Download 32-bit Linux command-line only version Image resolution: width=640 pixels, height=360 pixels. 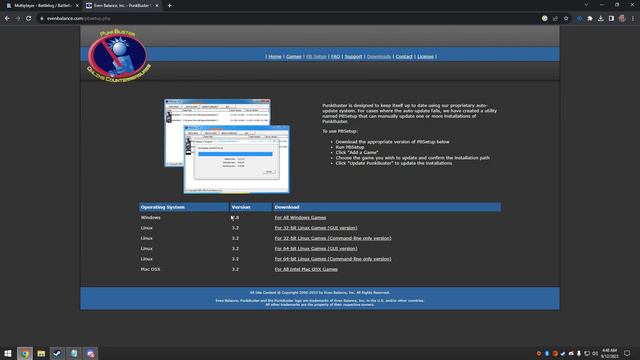point(333,238)
